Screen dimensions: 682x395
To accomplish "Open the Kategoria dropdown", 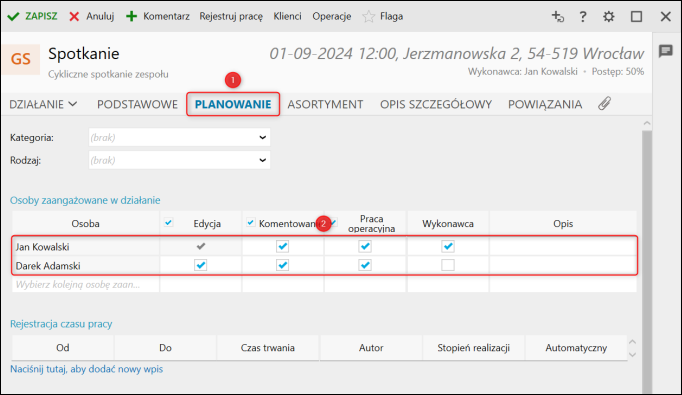I will pos(179,137).
